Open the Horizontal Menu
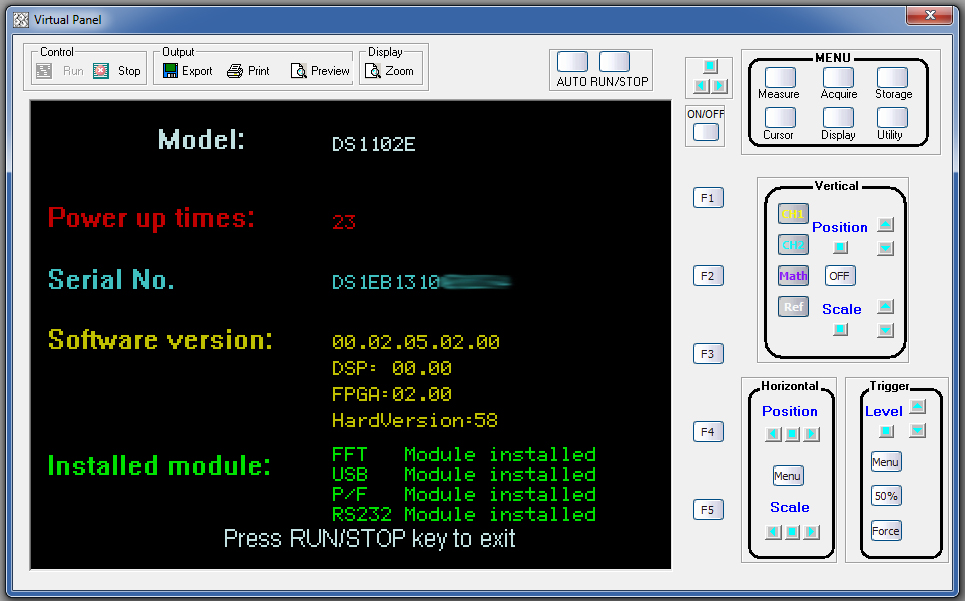Screen dimensions: 965x601 click(x=788, y=476)
